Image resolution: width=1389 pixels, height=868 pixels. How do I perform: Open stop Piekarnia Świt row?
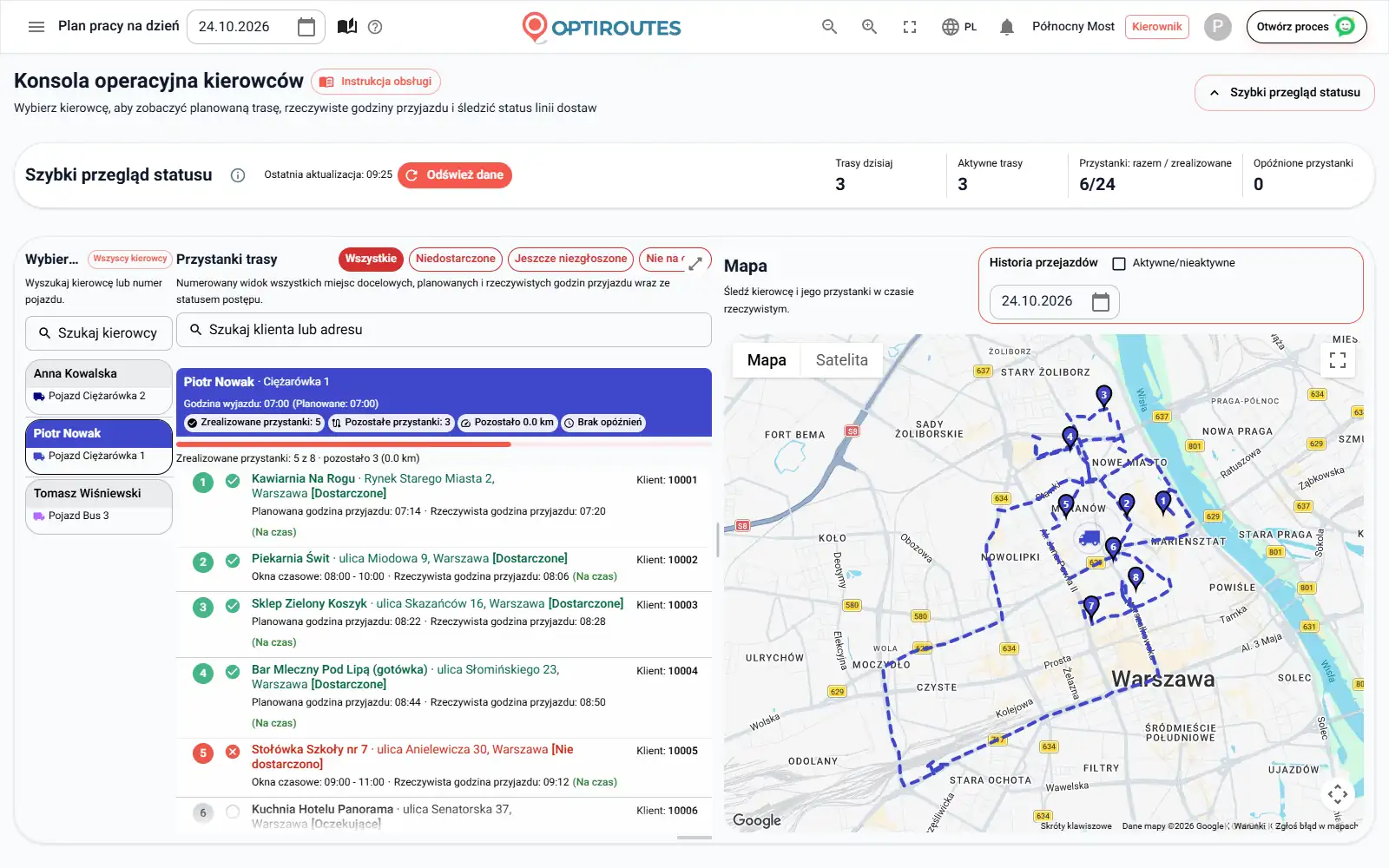[x=444, y=569]
